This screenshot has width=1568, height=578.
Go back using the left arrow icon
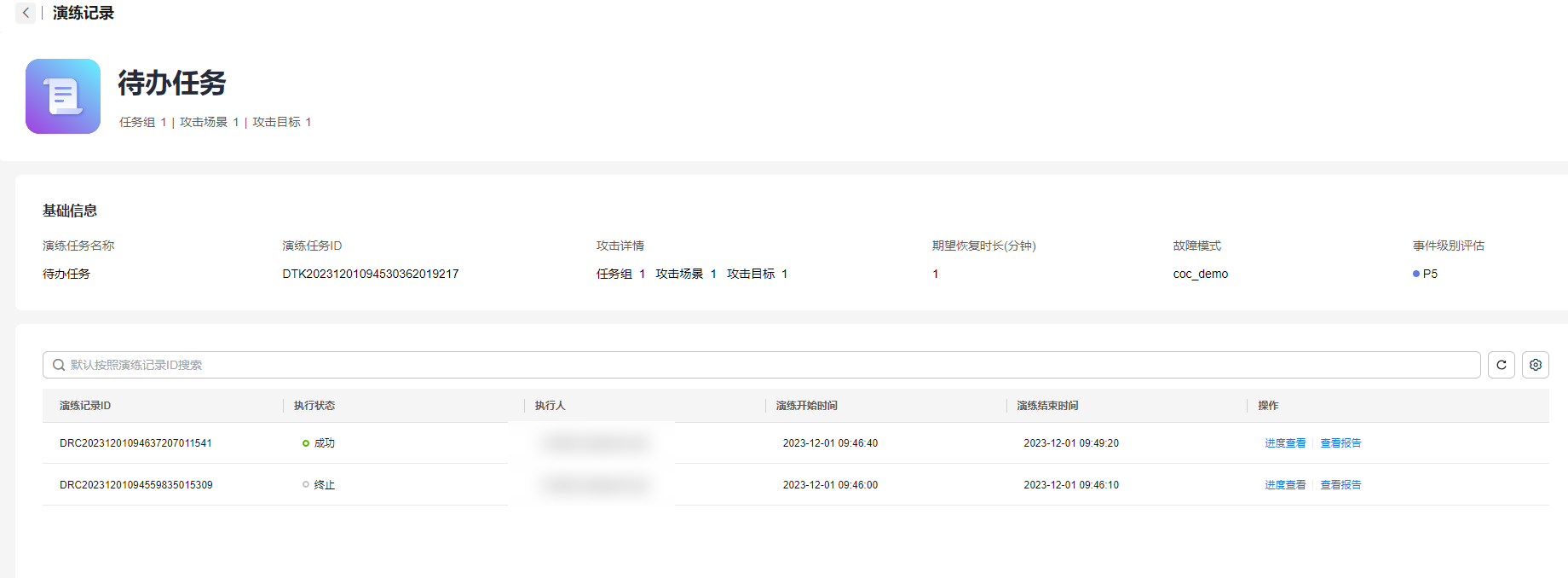[x=26, y=13]
